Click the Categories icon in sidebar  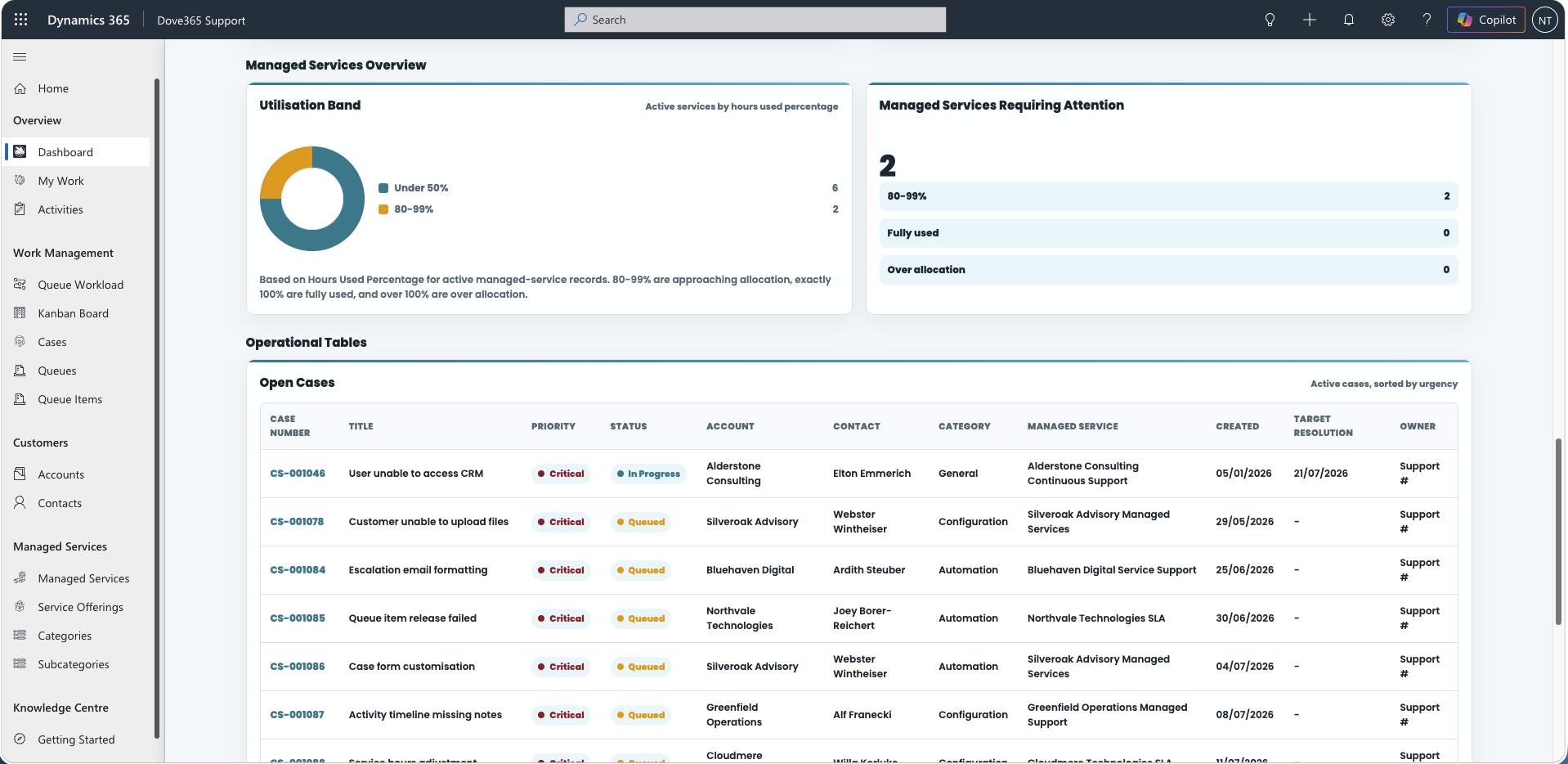click(x=20, y=635)
